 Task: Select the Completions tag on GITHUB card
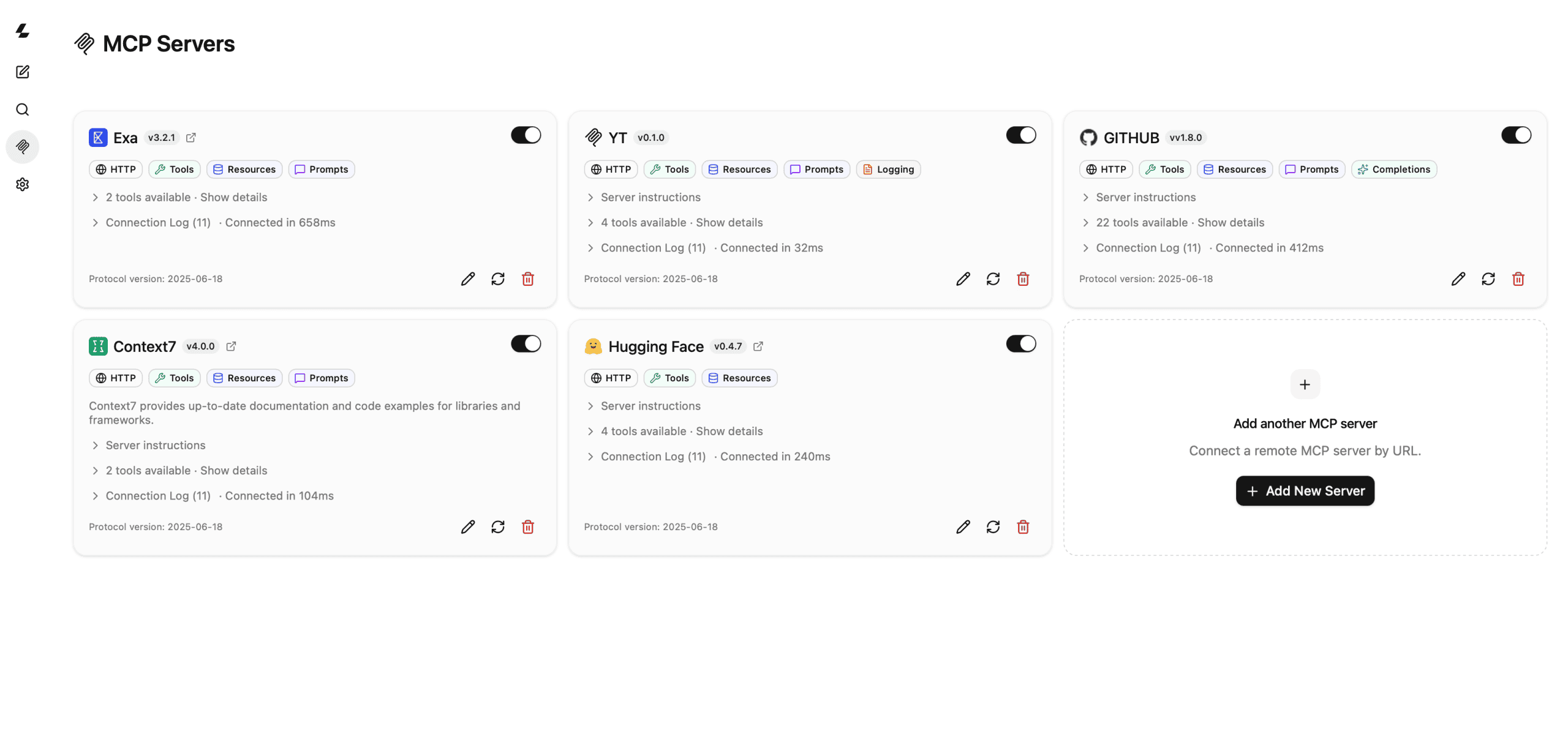1393,170
